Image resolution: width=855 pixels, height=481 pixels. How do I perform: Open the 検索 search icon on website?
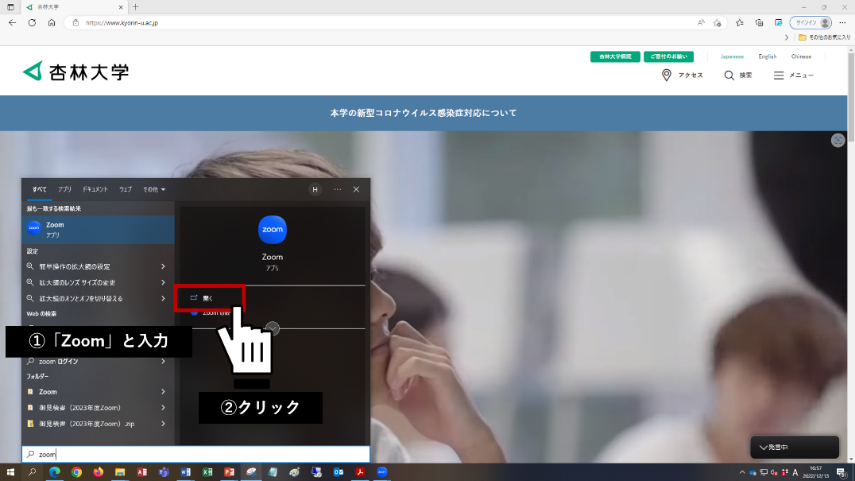click(x=729, y=75)
